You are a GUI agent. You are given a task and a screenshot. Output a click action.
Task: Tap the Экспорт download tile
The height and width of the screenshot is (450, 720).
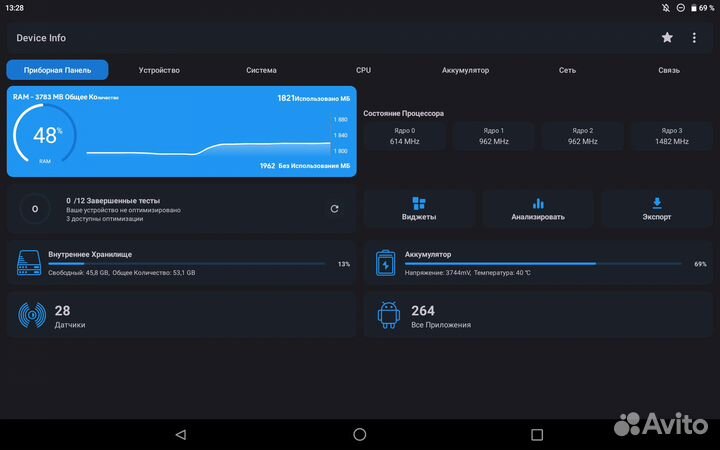[x=657, y=208]
